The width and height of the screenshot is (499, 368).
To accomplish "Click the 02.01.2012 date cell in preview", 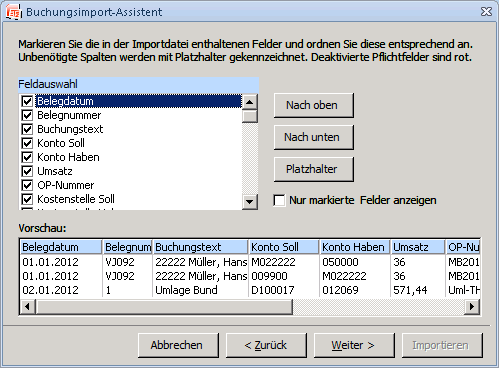I will (x=50, y=290).
